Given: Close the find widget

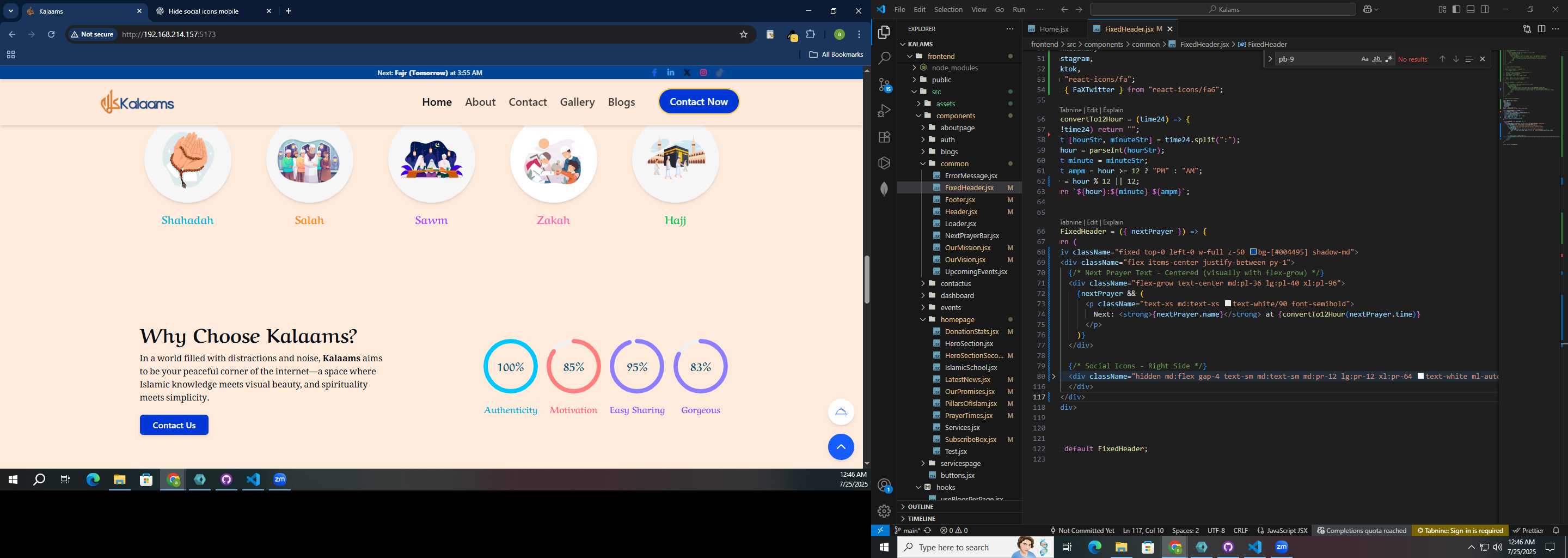Looking at the screenshot, I should pos(1482,59).
